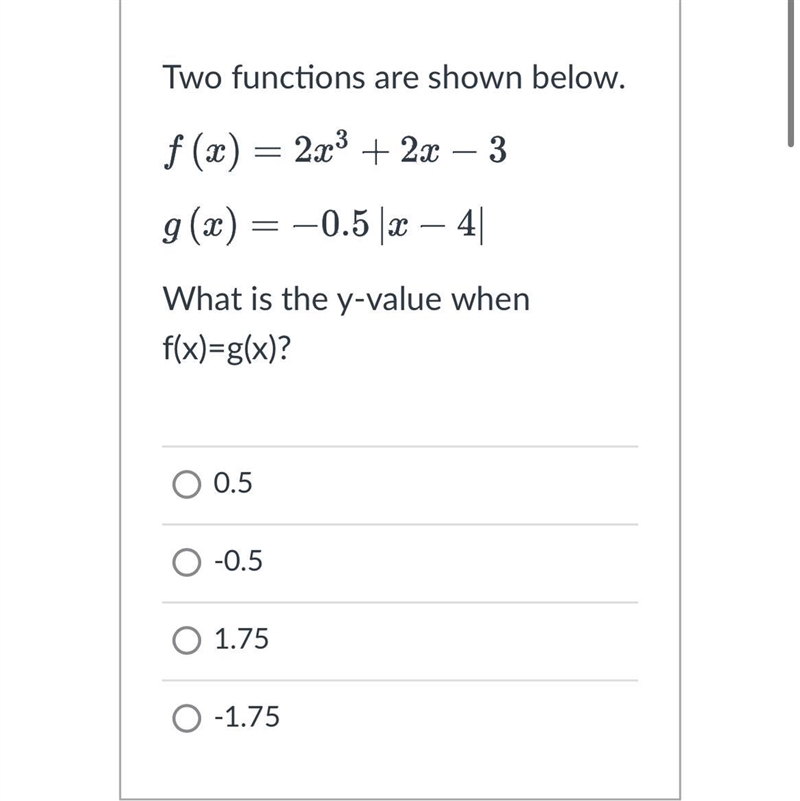Viewport: 800px width, 801px height.
Task: Click the 0.5 answer label text
Action: pyautogui.click(x=233, y=483)
